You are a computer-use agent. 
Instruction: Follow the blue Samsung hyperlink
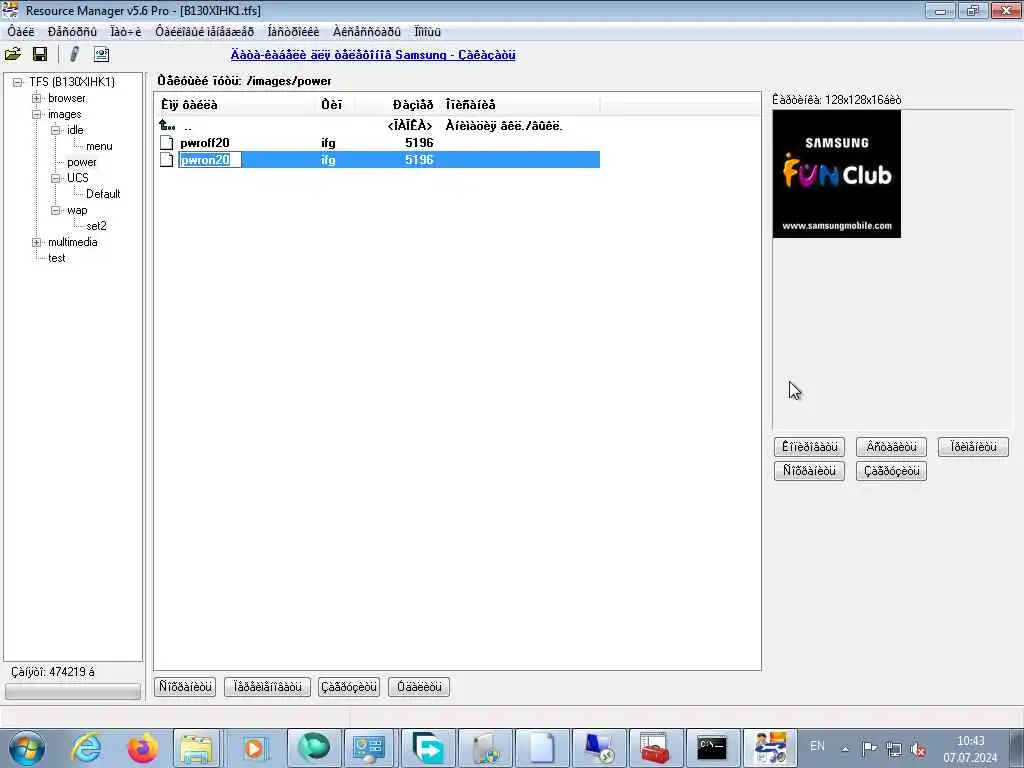(x=373, y=55)
